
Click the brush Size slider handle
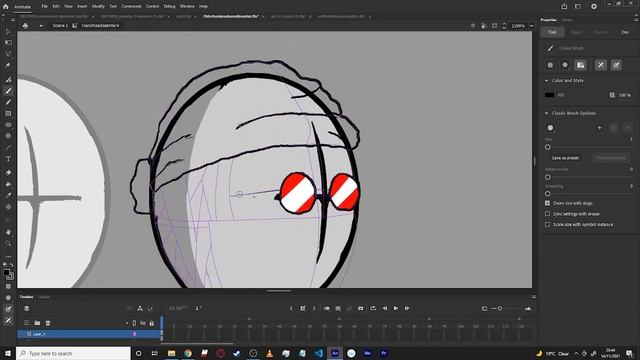tap(548, 147)
